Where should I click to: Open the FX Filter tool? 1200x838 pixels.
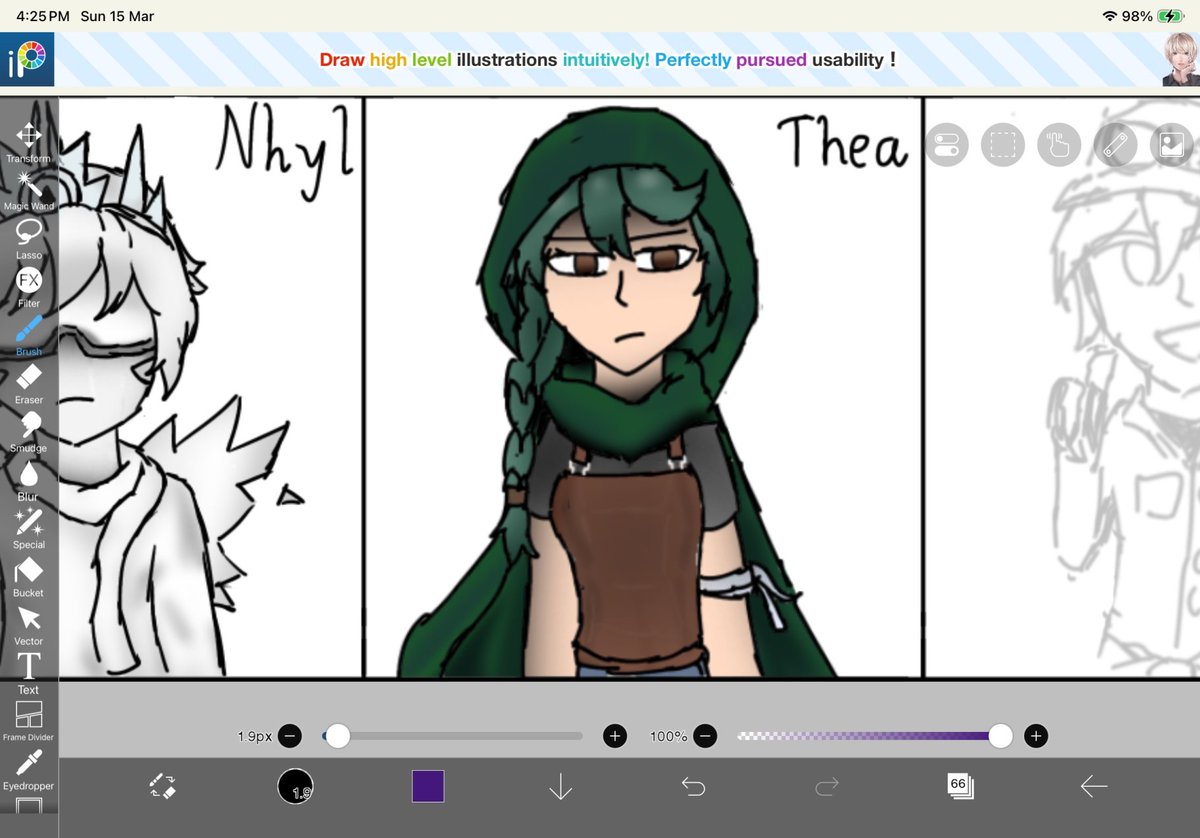click(28, 287)
